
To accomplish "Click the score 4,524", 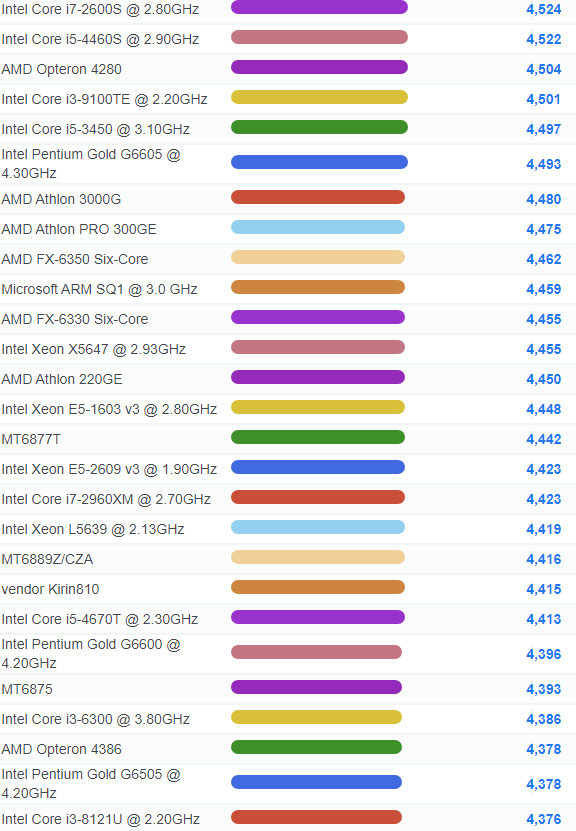I will [543, 10].
